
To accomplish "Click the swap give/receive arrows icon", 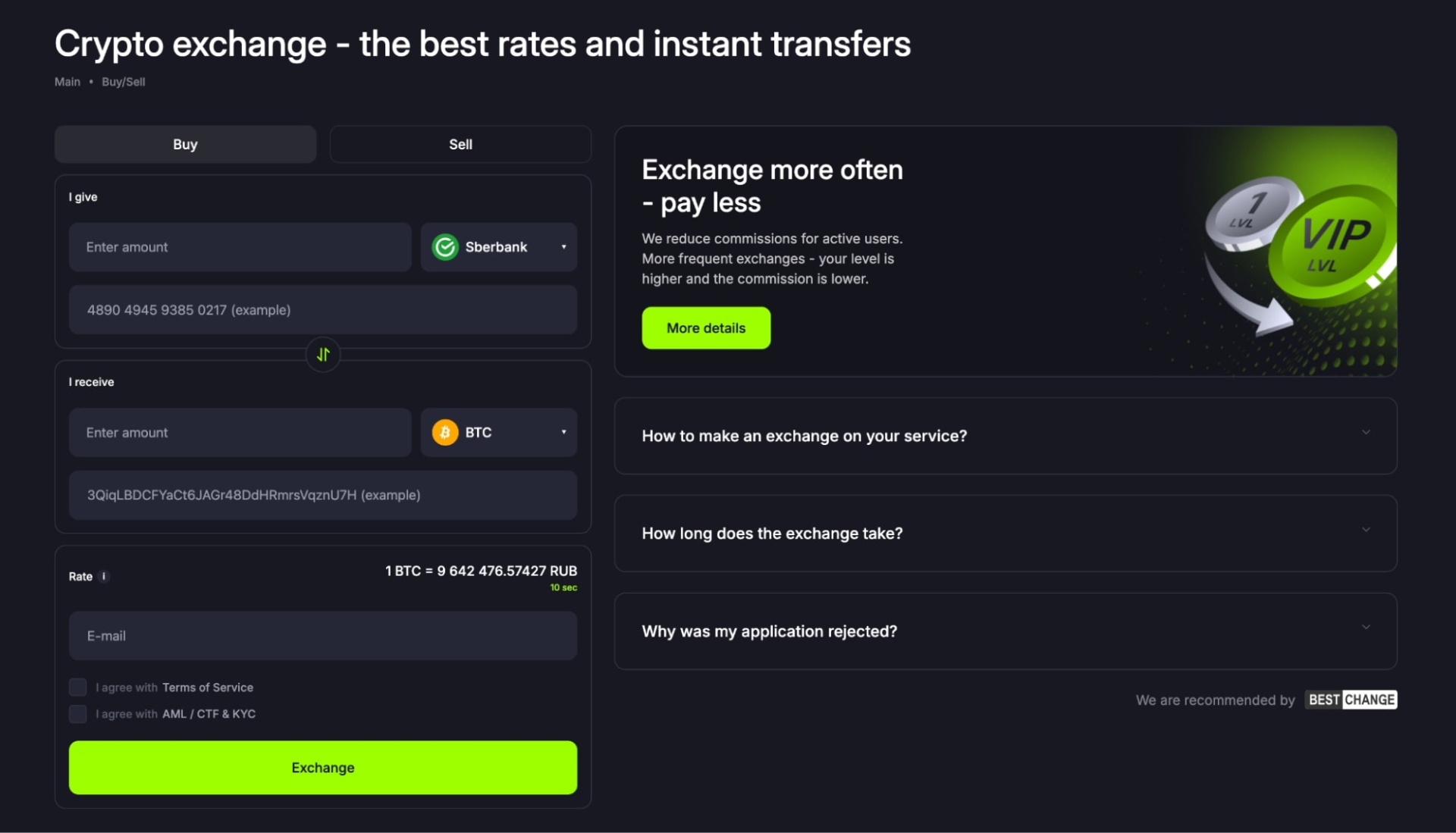I will pyautogui.click(x=323, y=355).
